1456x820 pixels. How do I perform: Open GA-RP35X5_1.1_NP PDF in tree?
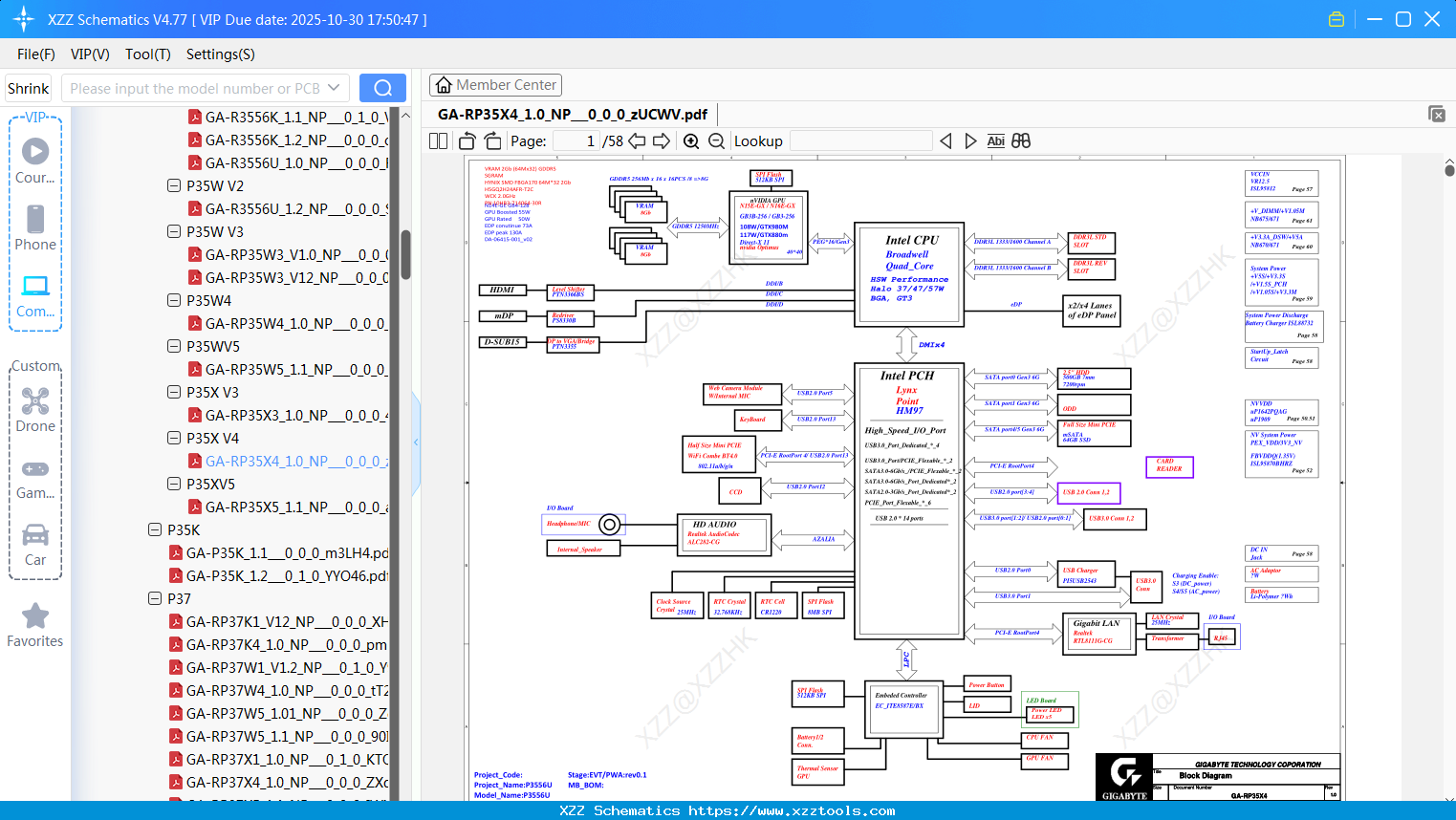(x=288, y=507)
